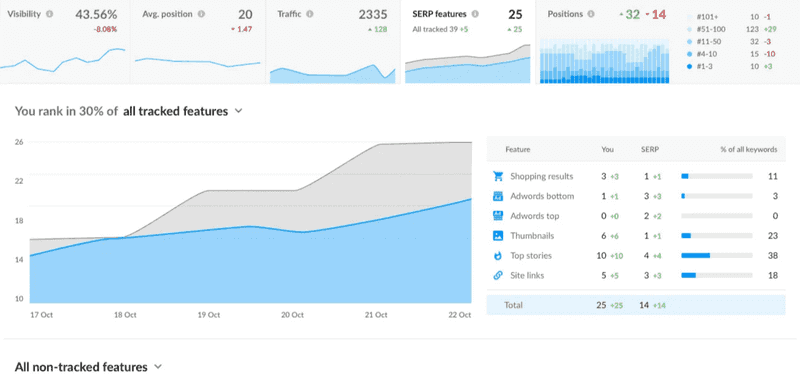Click the Site links feature label
The width and height of the screenshot is (800, 375).
[x=527, y=276]
